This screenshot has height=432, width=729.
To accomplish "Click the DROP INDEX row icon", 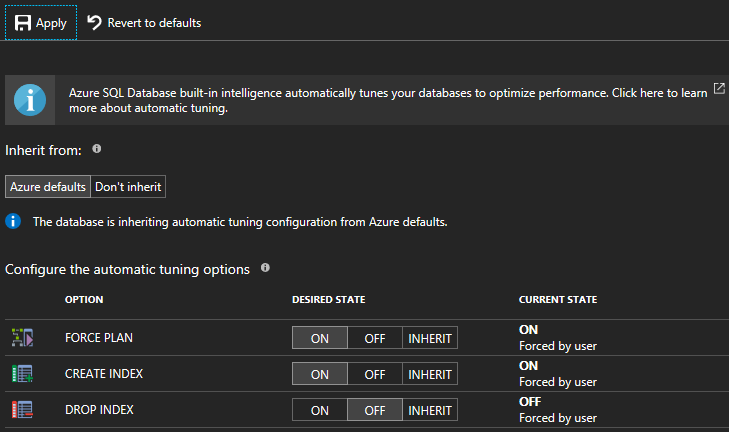I will [x=22, y=409].
